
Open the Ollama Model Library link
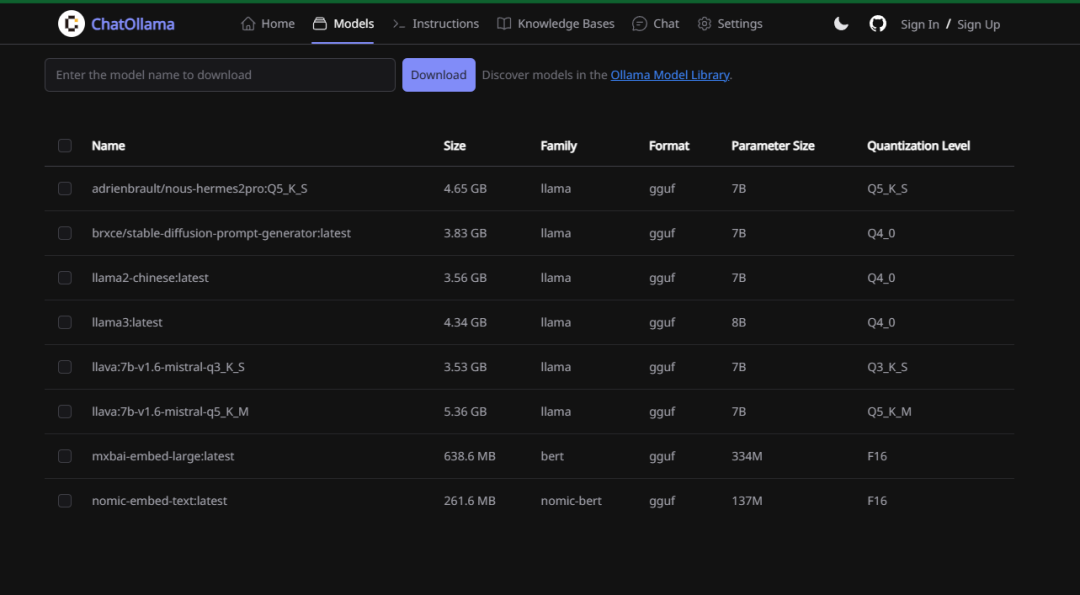(669, 75)
